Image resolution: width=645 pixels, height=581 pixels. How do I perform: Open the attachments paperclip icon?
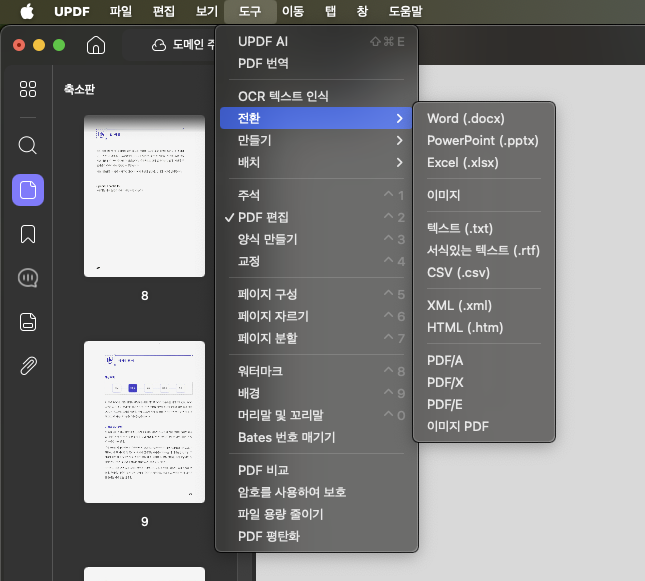point(28,366)
